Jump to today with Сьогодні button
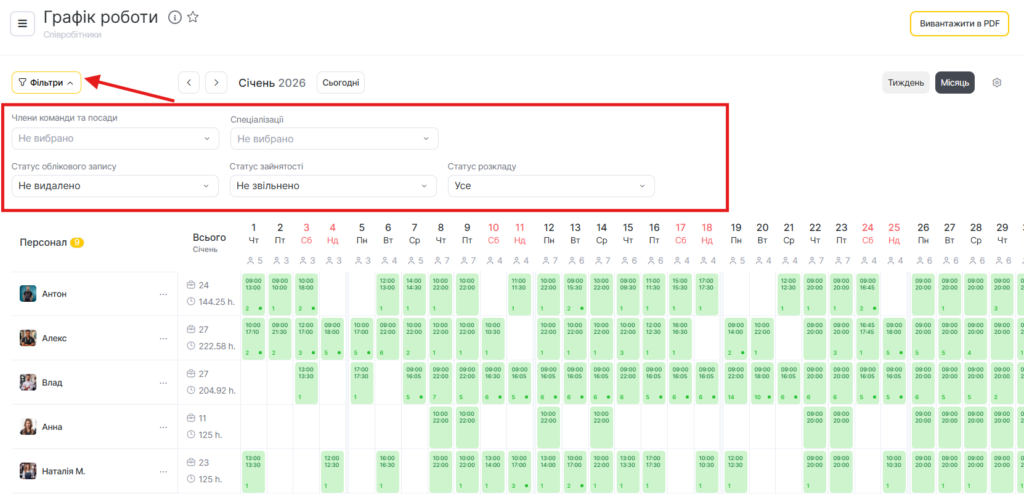This screenshot has height=494, width=1024. tap(340, 83)
